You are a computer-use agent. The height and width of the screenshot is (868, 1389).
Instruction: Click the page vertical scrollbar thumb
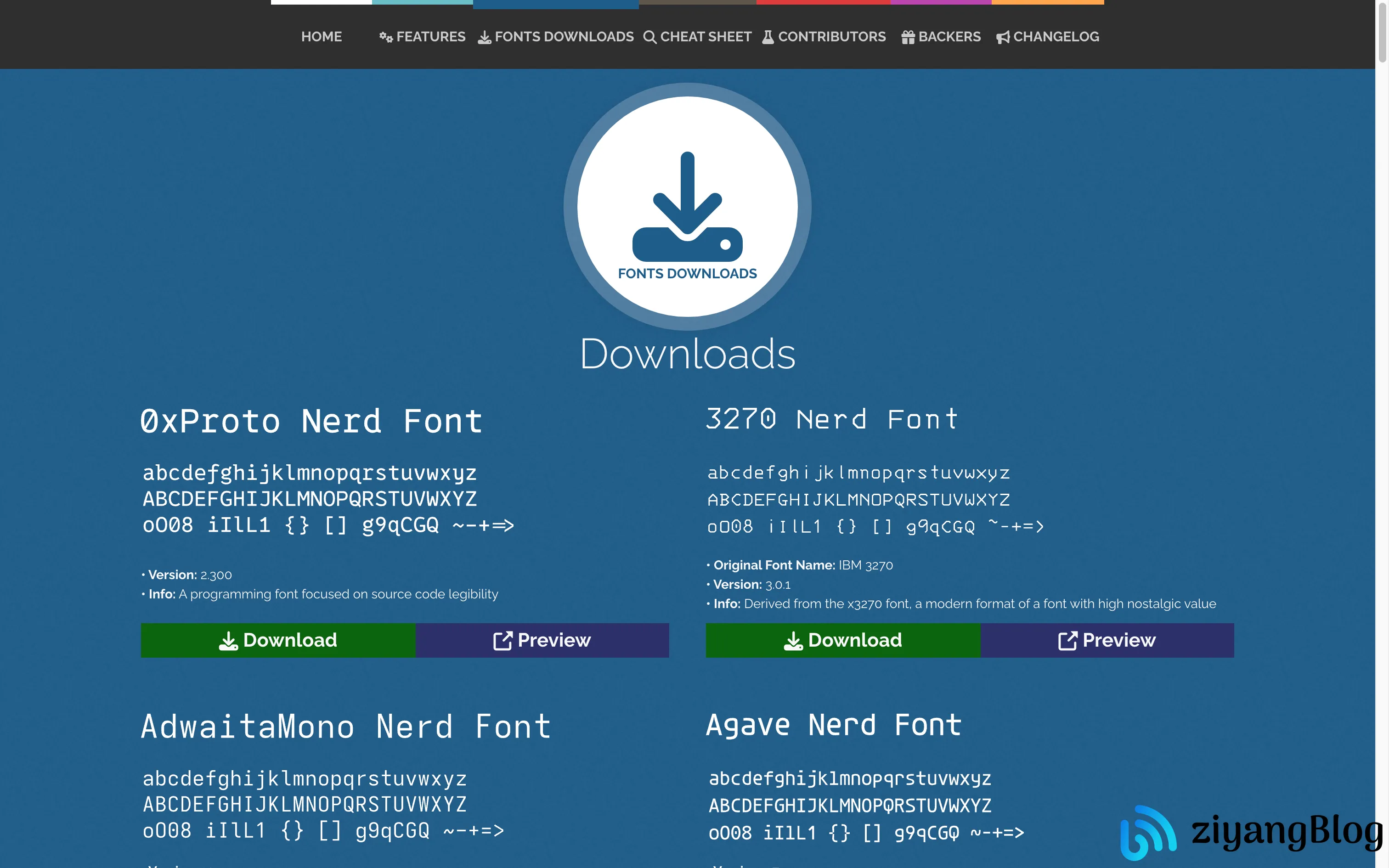(x=1382, y=32)
